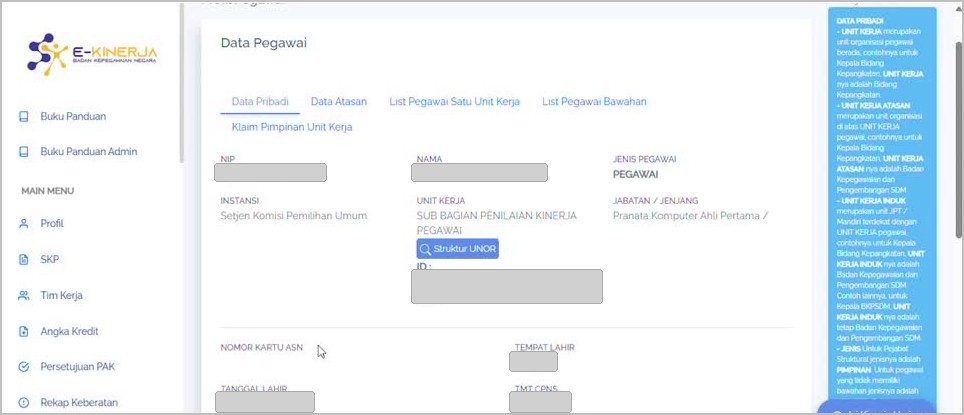Click the Profil person icon
The height and width of the screenshot is (415, 964).
point(24,224)
